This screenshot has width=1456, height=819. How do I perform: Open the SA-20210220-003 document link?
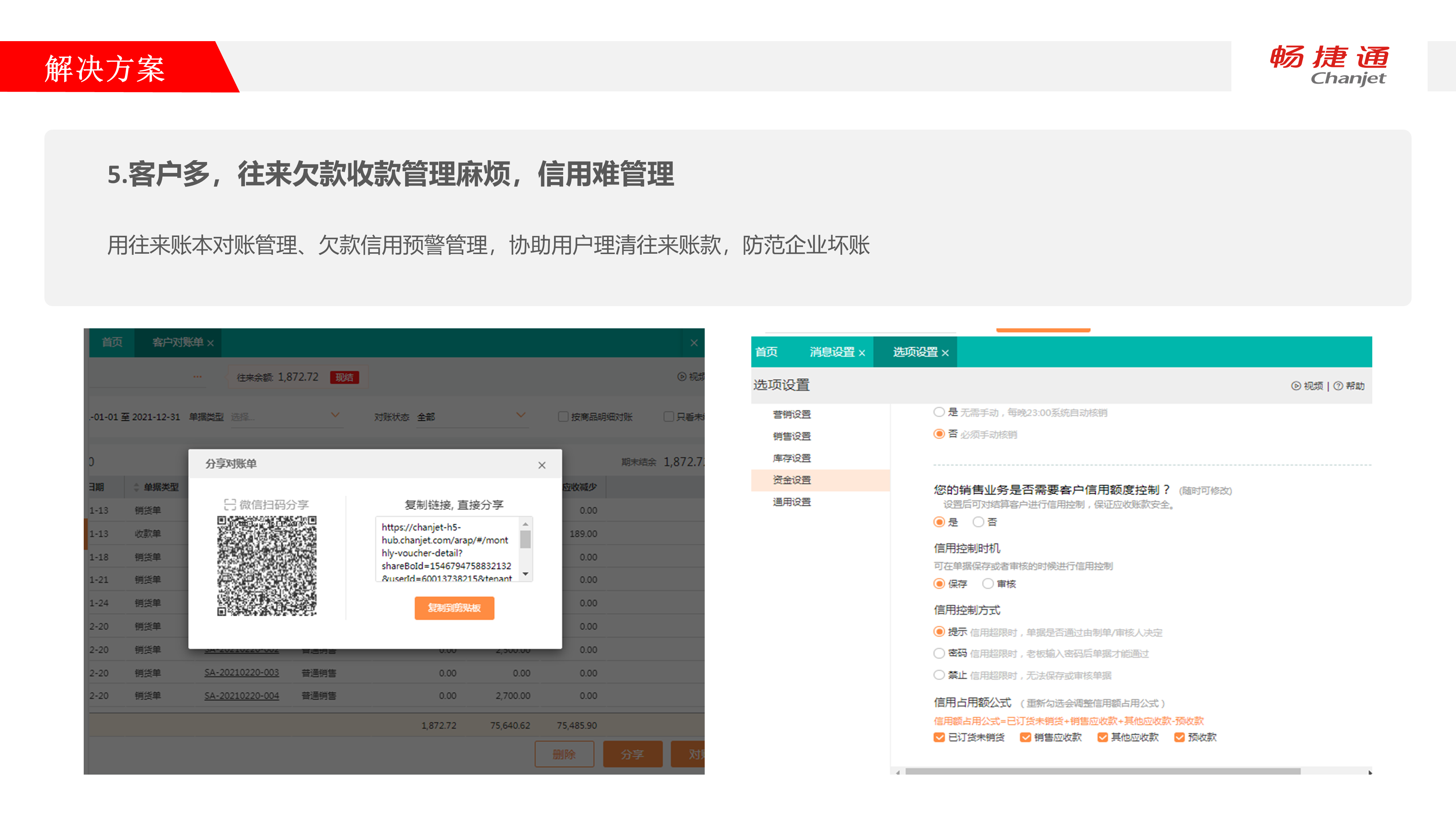coord(241,673)
